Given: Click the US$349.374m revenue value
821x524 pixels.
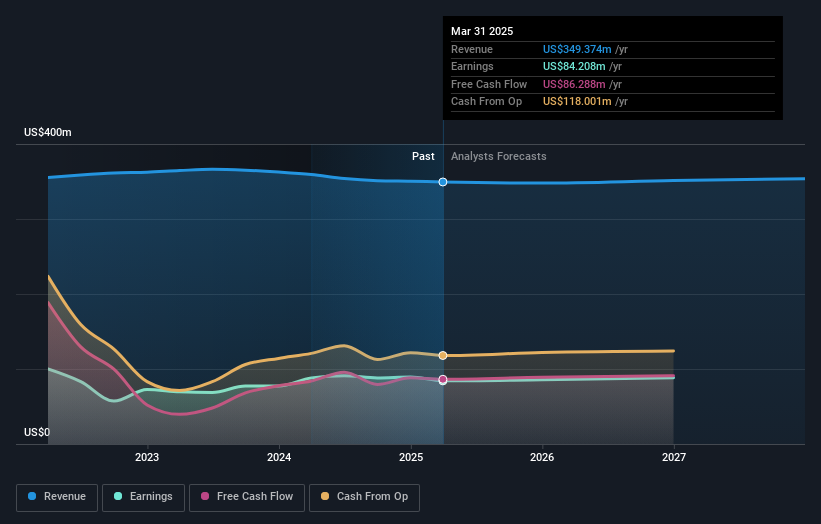Looking at the screenshot, I should [x=577, y=49].
